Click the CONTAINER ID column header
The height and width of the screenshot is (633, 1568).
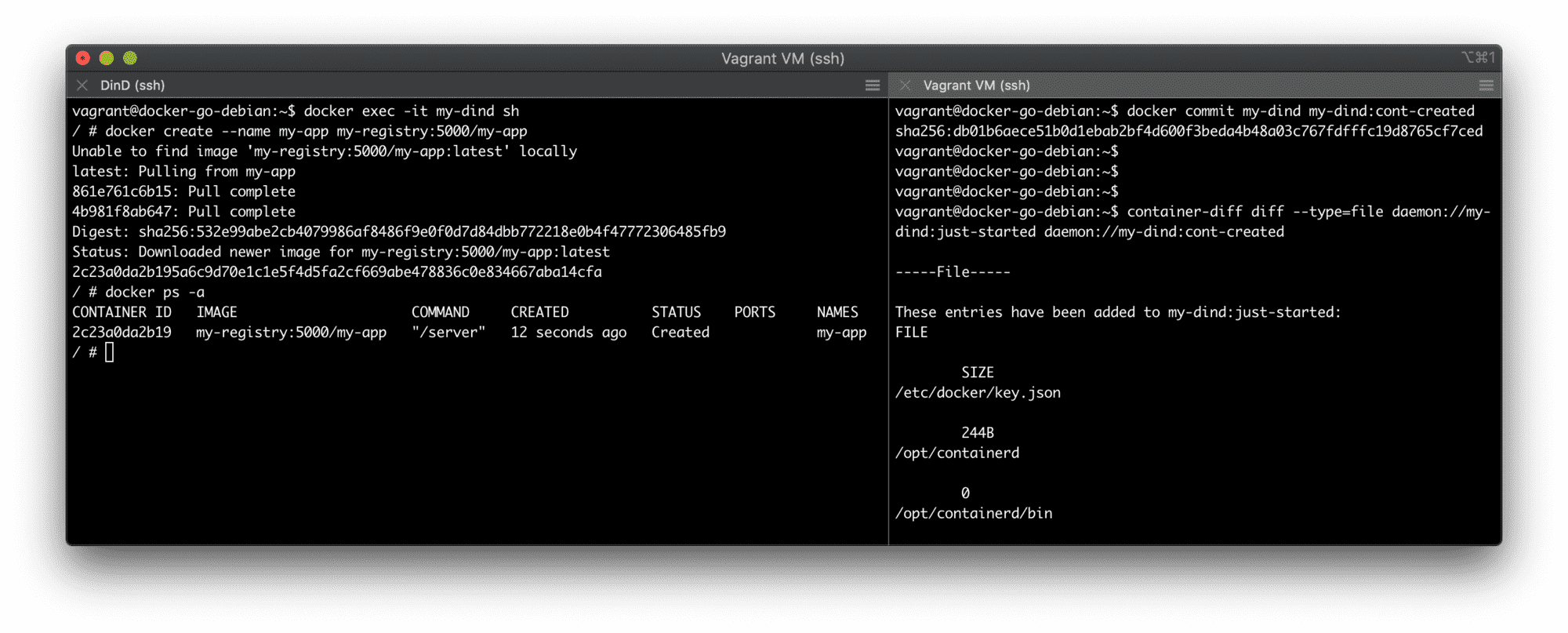(x=122, y=312)
